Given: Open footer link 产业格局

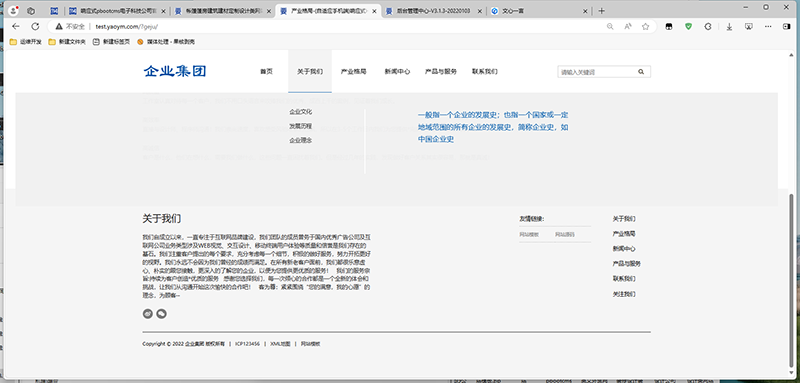Looking at the screenshot, I should 624,234.
